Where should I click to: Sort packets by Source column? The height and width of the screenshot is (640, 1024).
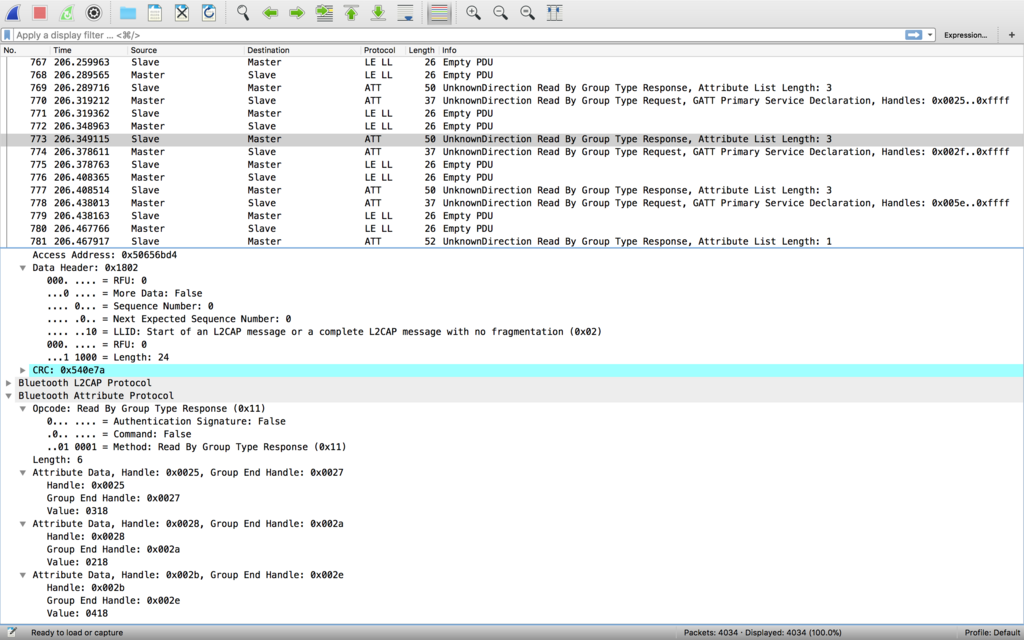pos(186,50)
